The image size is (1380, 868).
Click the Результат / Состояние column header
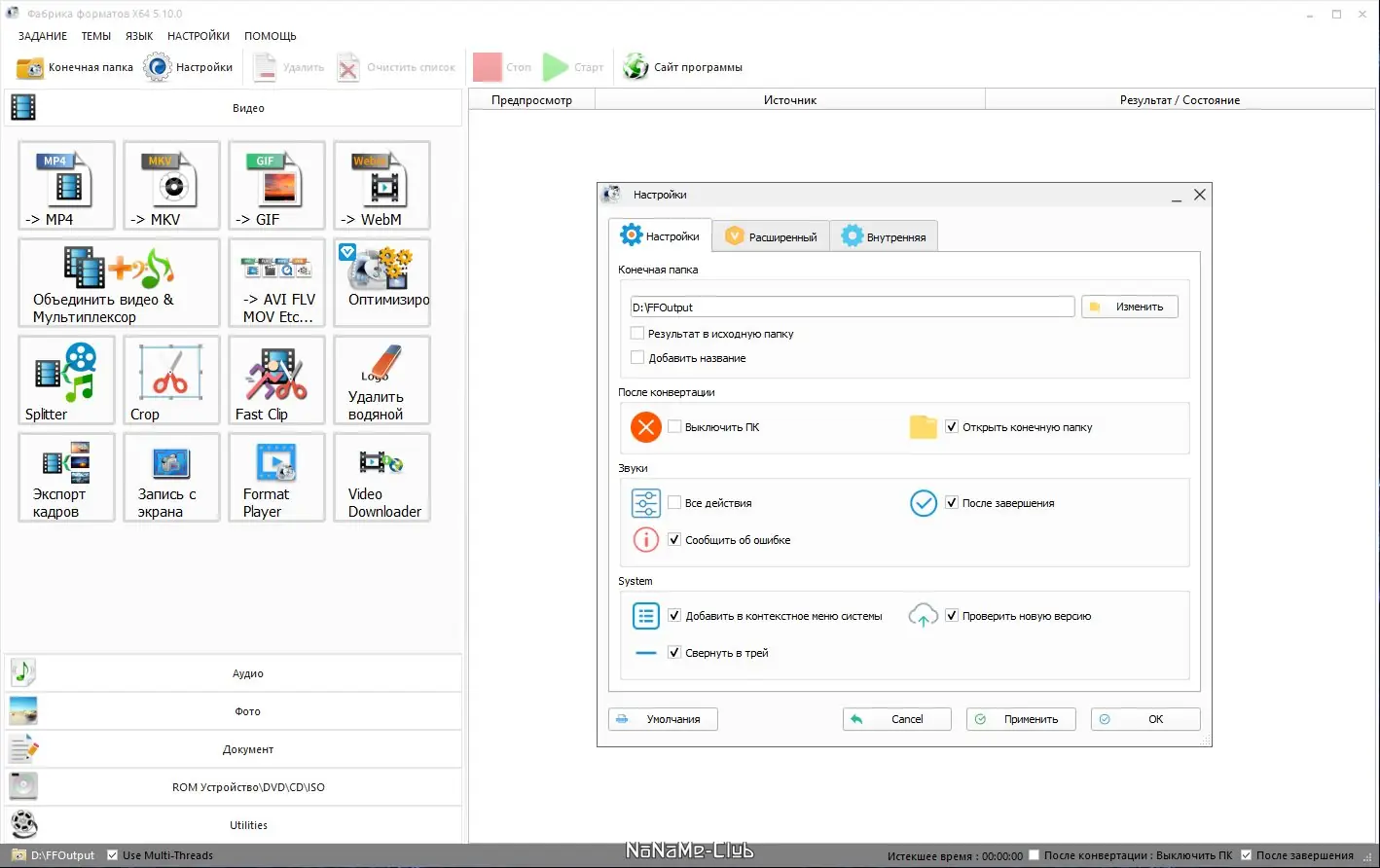pos(1180,100)
